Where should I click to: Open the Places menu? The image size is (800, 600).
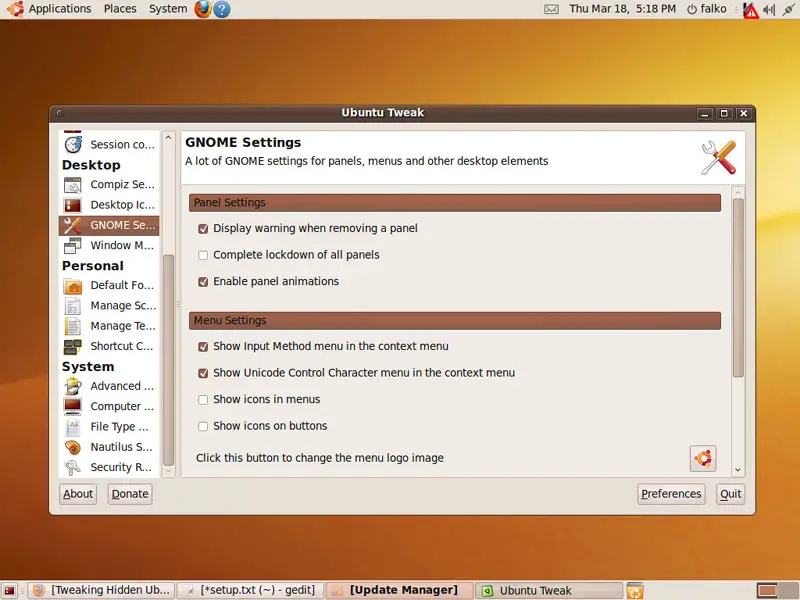(x=120, y=9)
